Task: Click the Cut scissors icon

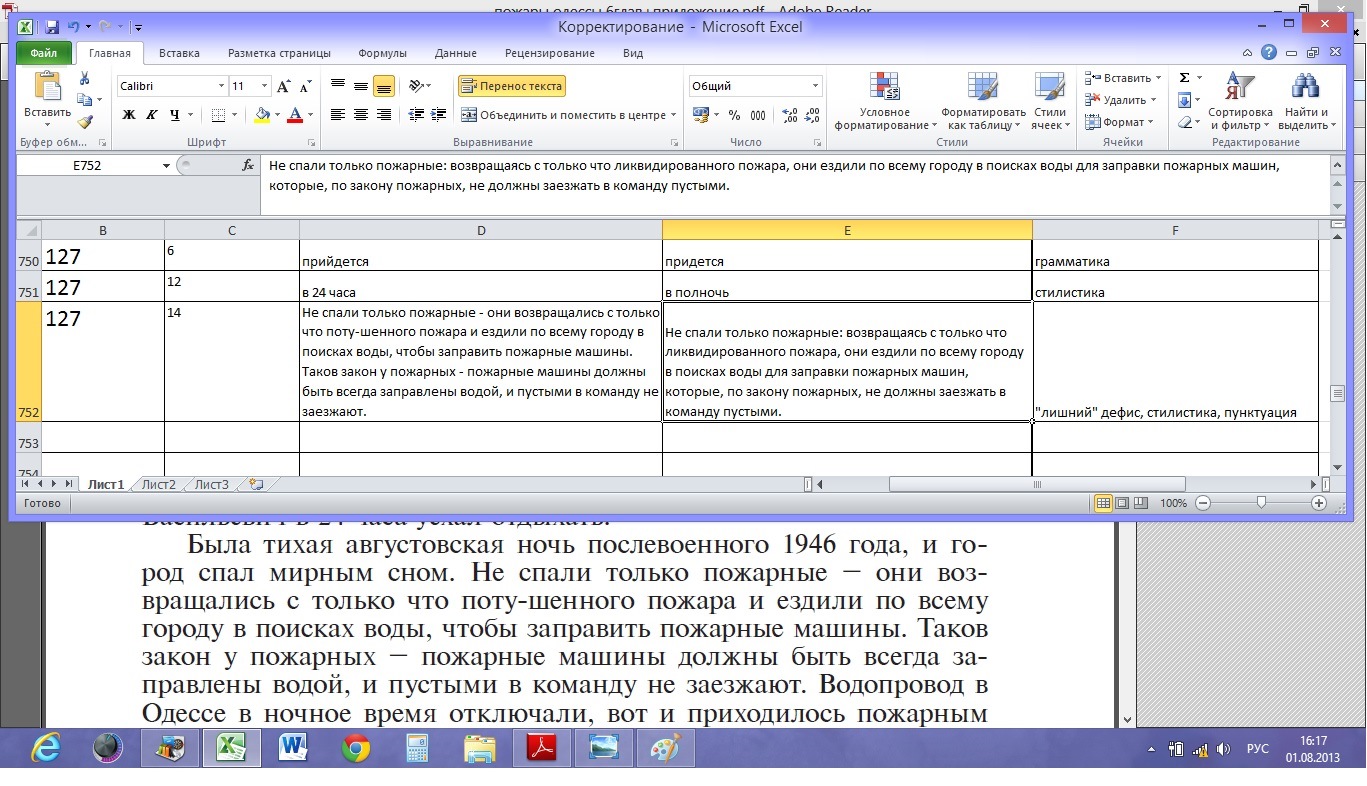Action: pos(85,79)
